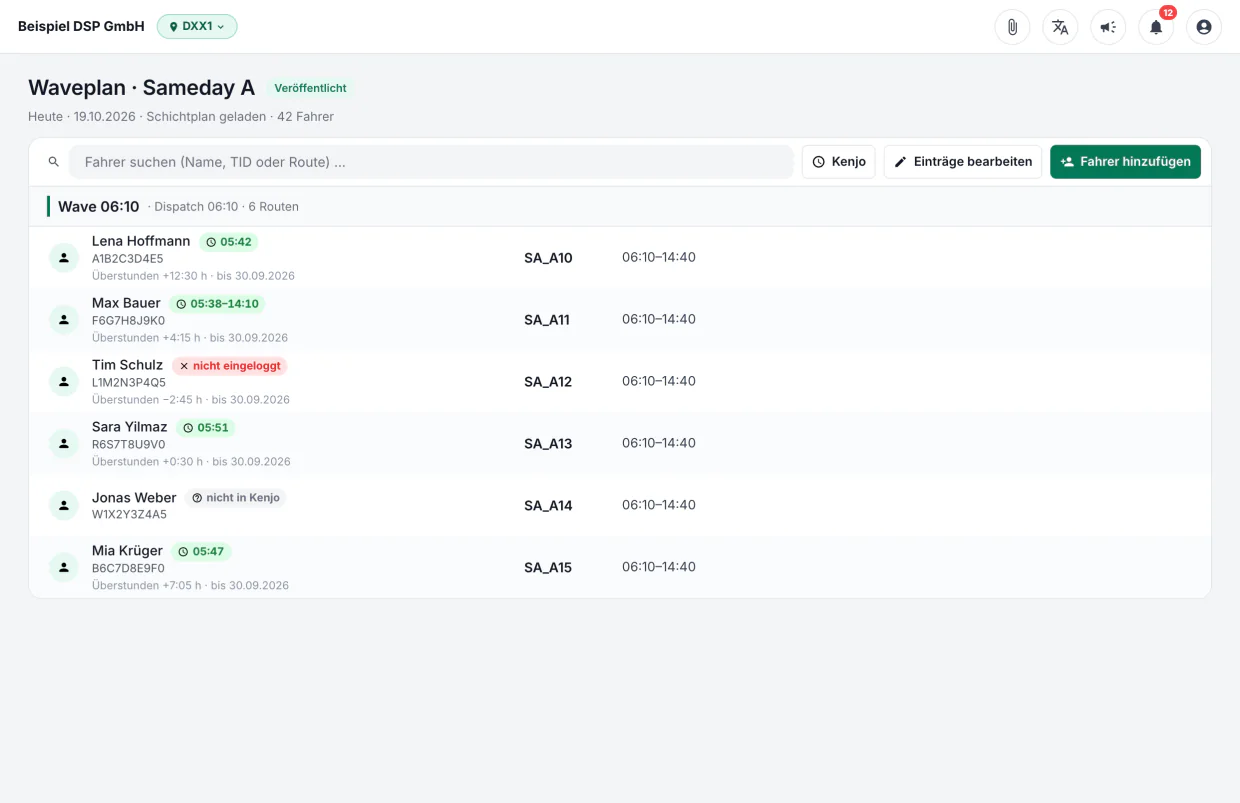Select route SA_A14
Screen dimensions: 1240x803
[x=548, y=506]
